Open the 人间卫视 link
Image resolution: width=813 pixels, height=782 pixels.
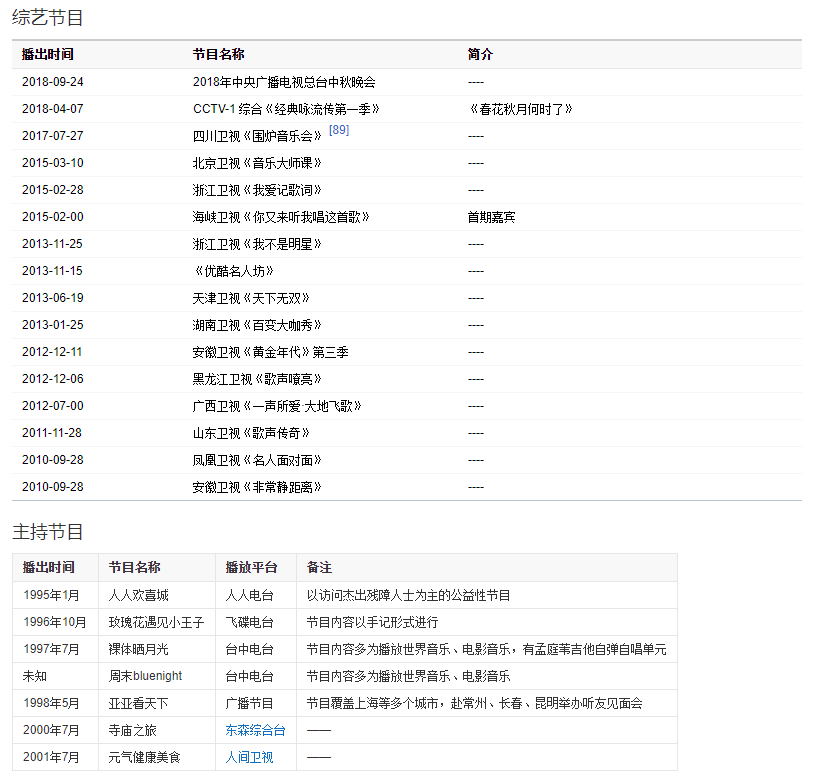(x=249, y=758)
